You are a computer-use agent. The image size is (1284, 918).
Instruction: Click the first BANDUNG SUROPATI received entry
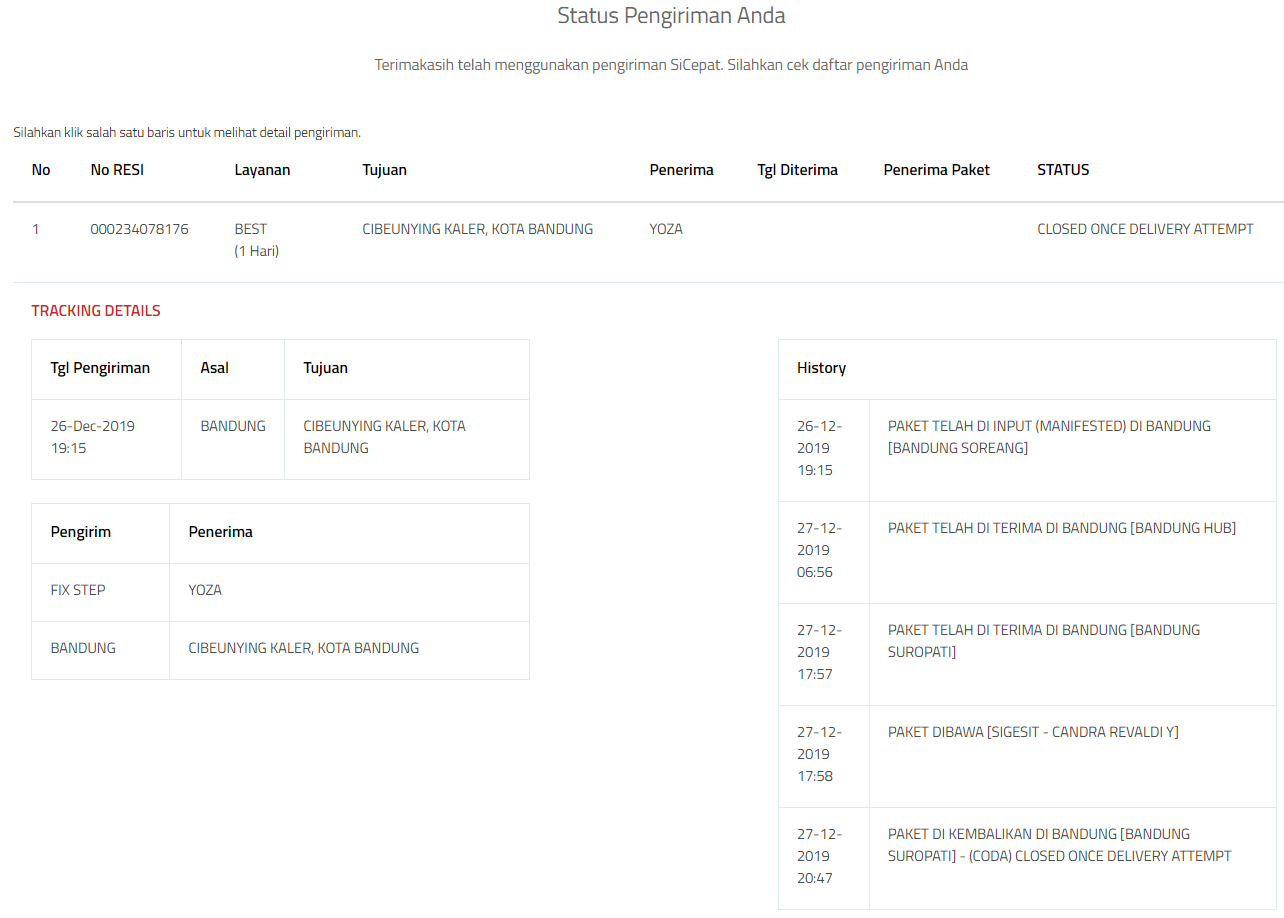pyautogui.click(x=1044, y=641)
